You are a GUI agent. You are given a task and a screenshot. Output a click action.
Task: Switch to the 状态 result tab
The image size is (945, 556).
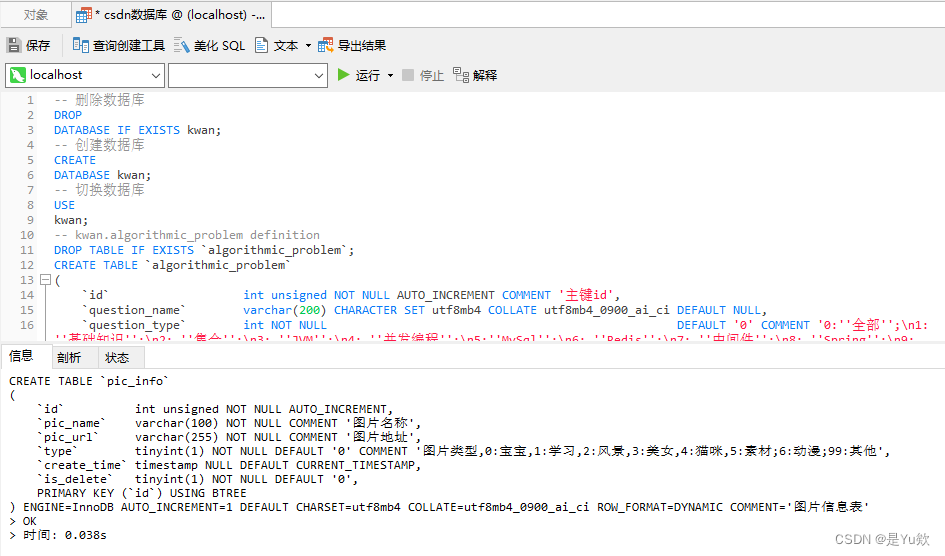(x=117, y=358)
